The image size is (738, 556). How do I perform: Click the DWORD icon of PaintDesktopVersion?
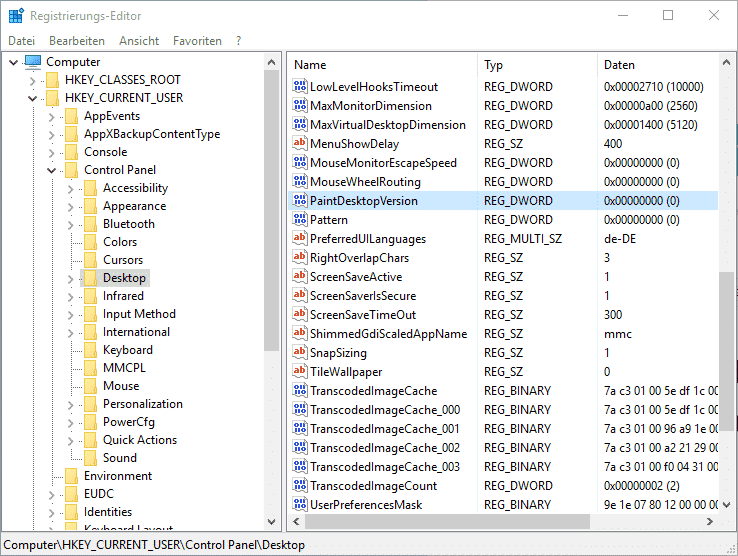(x=300, y=201)
